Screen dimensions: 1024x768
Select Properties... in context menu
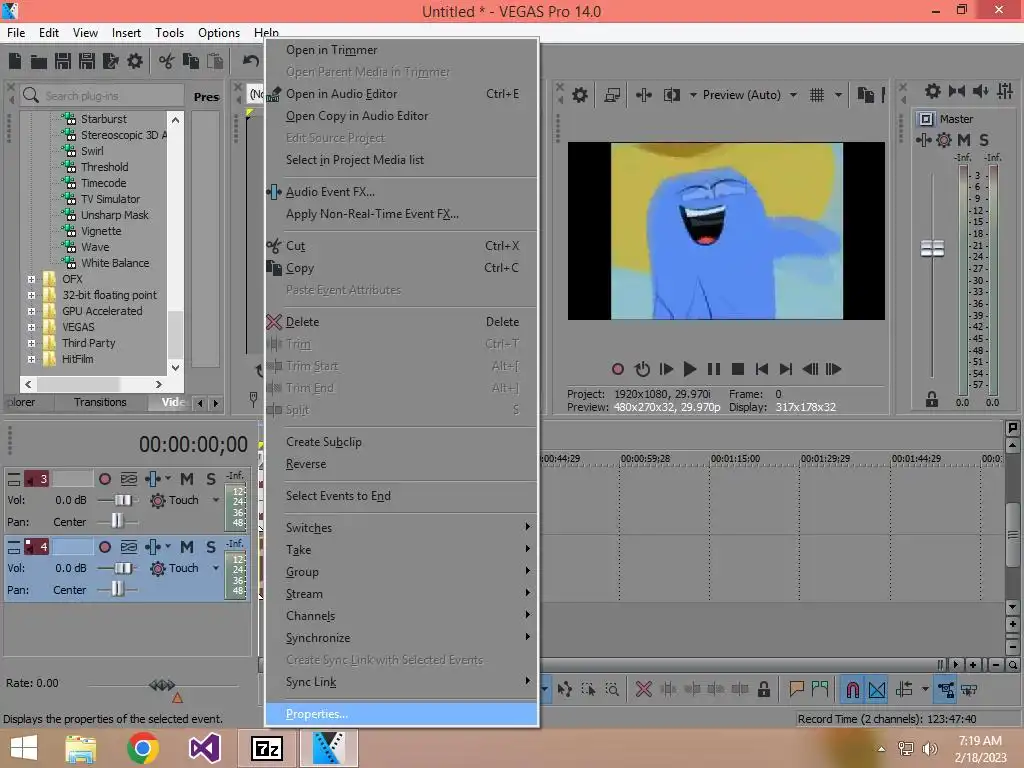tap(402, 714)
